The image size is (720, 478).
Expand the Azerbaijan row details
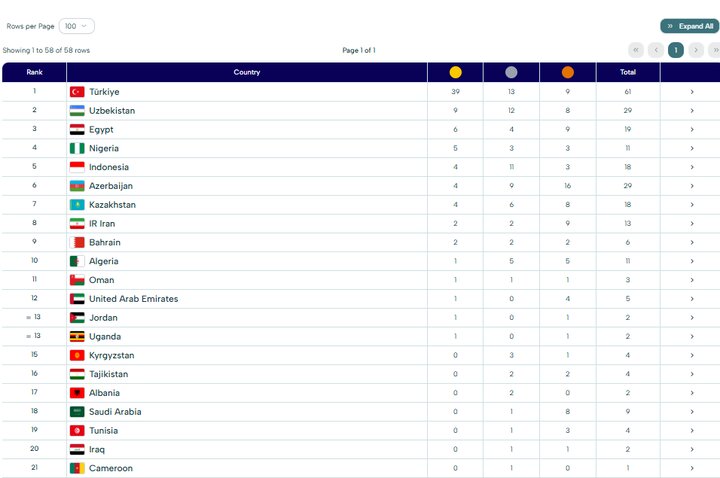coord(691,186)
